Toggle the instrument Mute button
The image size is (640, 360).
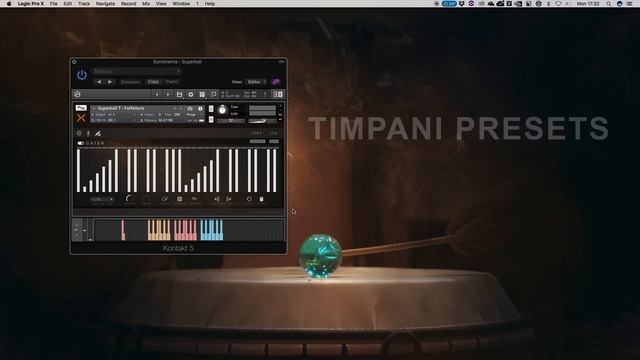click(x=211, y=119)
